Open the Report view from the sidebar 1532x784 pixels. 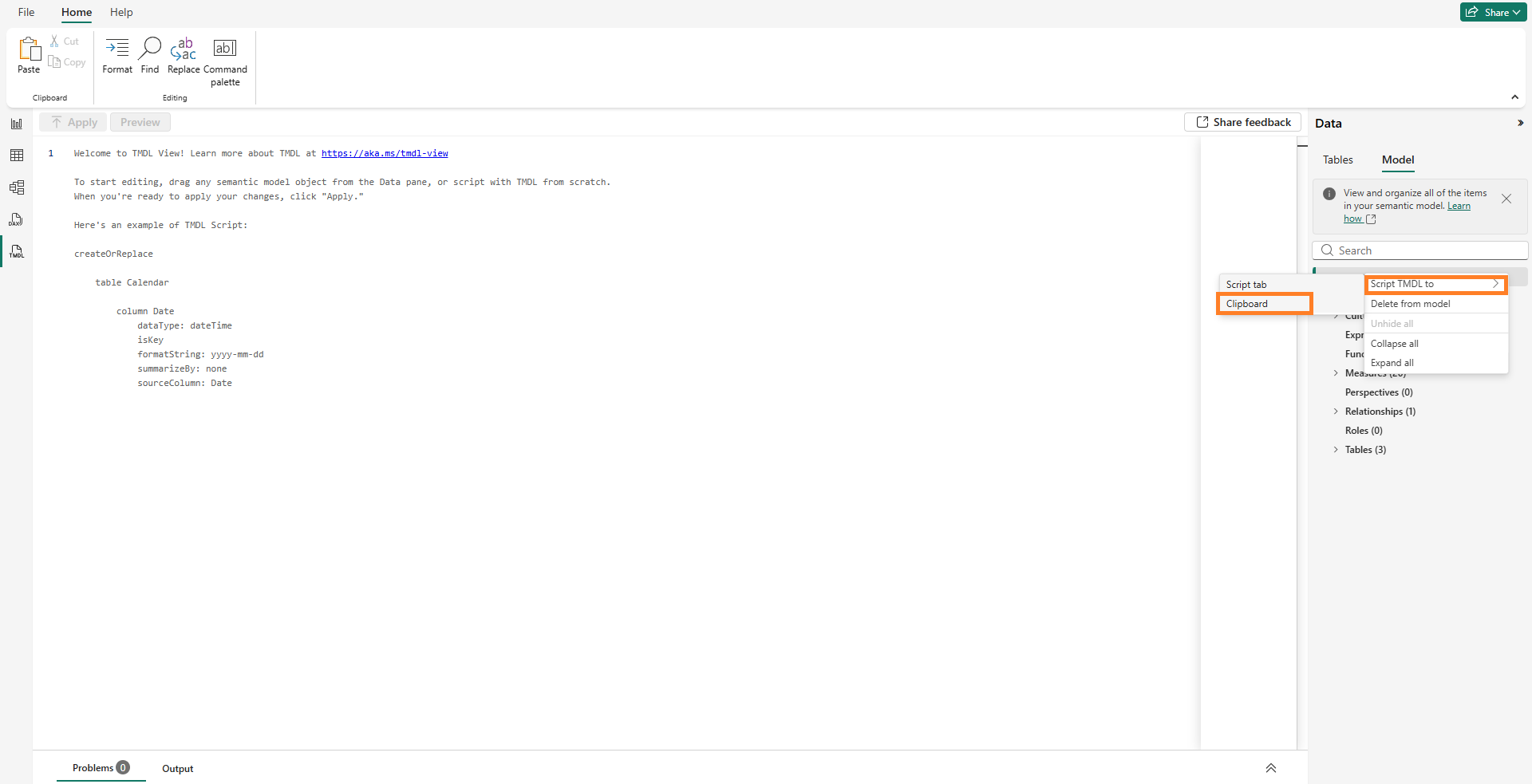[x=17, y=124]
